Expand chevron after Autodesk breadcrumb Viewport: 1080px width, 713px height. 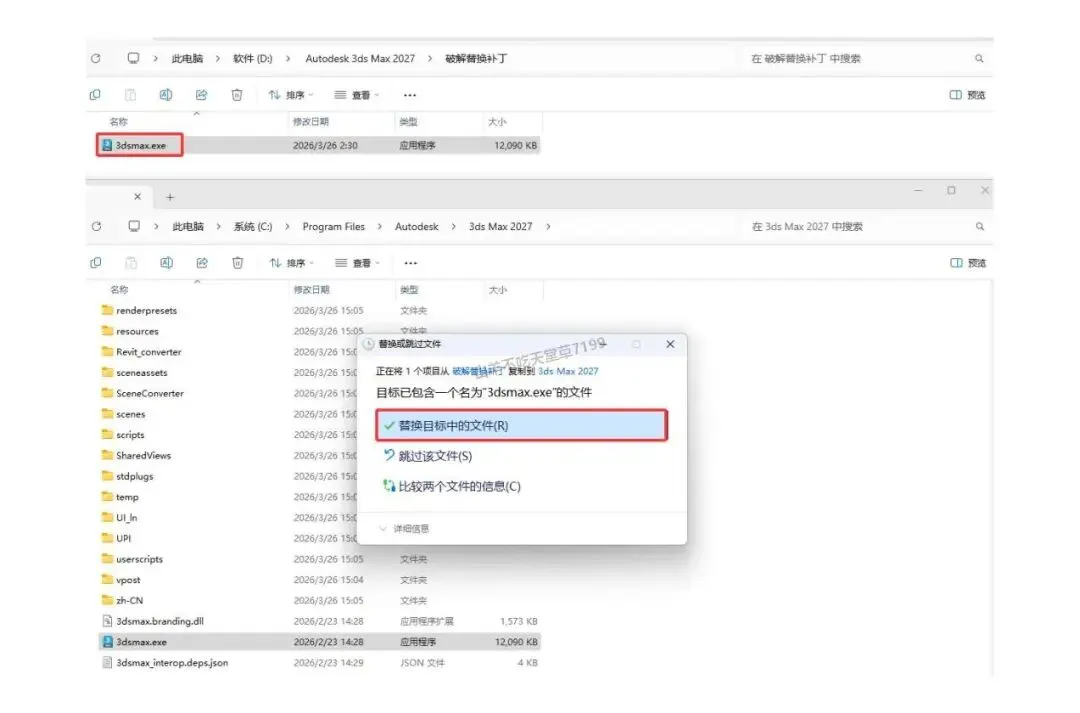(453, 227)
